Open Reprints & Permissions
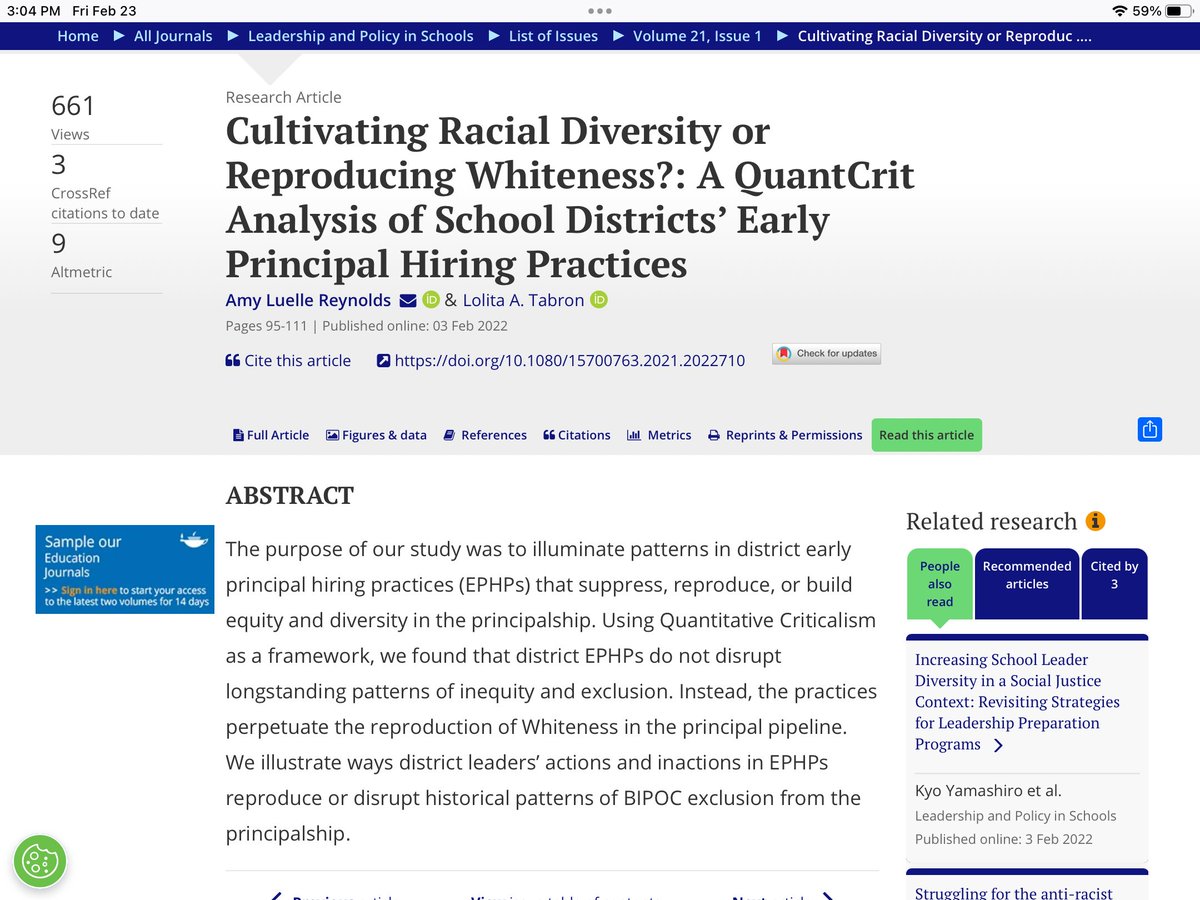This screenshot has width=1200, height=900. (x=785, y=435)
